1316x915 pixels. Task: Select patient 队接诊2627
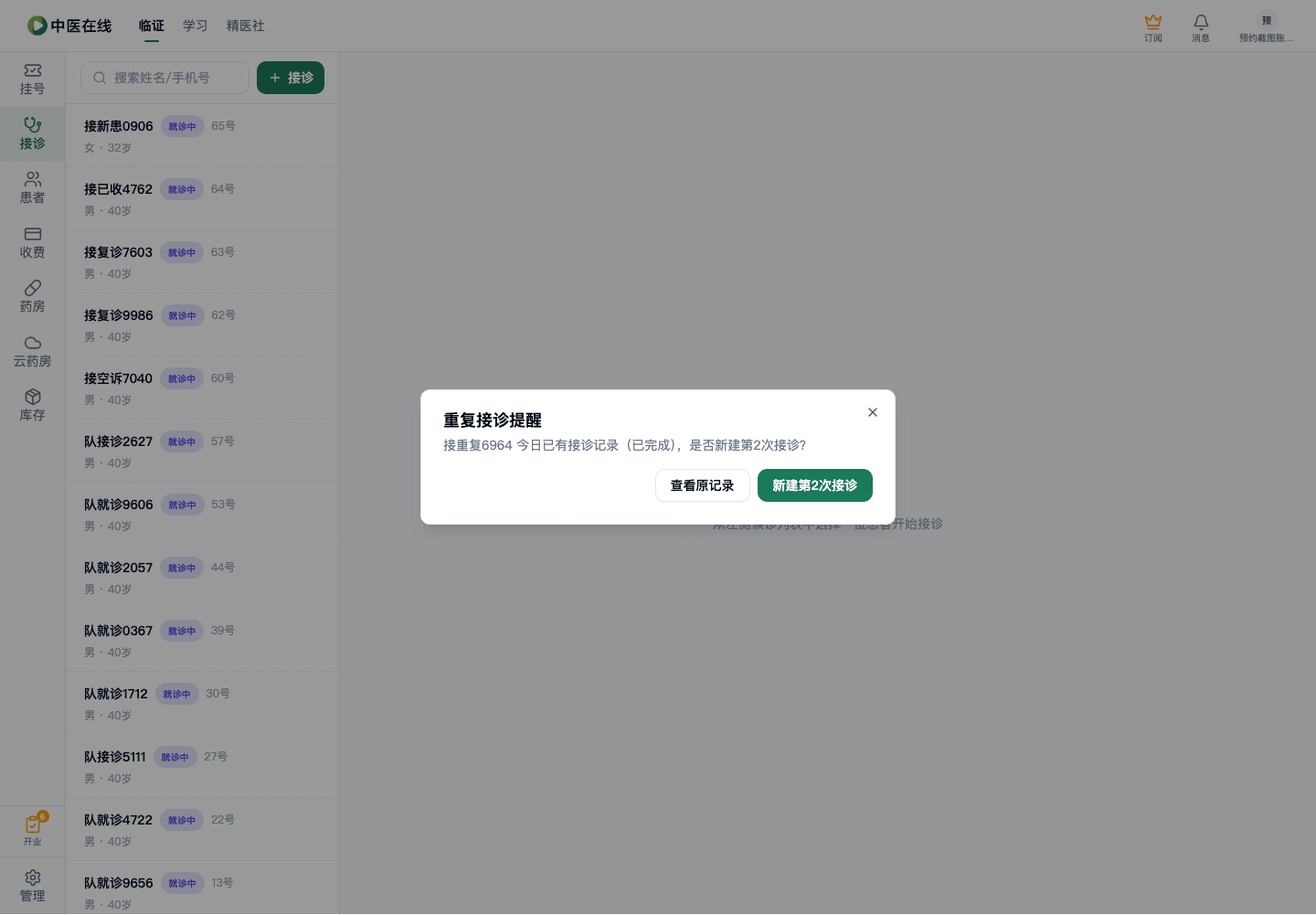tap(202, 451)
